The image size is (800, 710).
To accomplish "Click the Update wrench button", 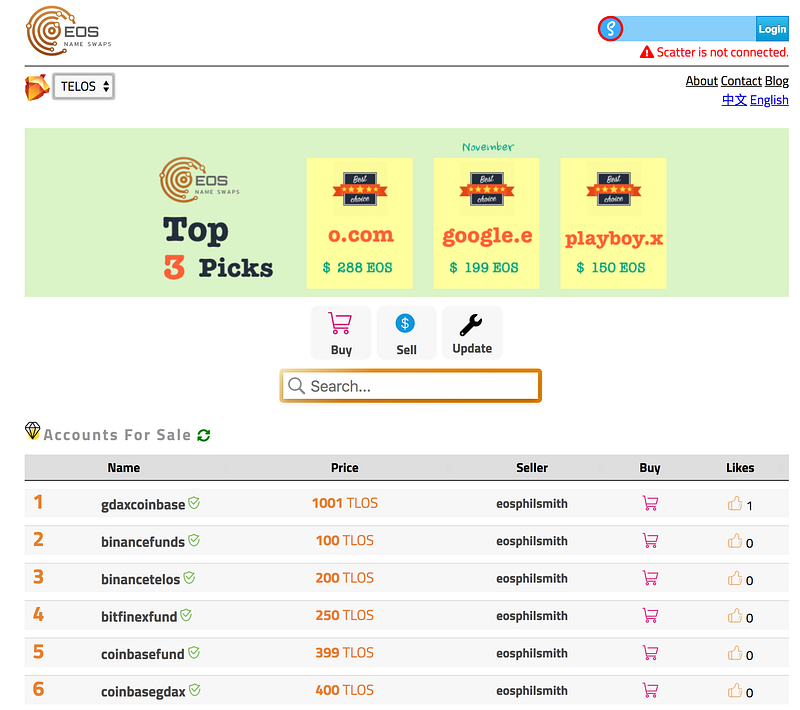I will point(472,333).
